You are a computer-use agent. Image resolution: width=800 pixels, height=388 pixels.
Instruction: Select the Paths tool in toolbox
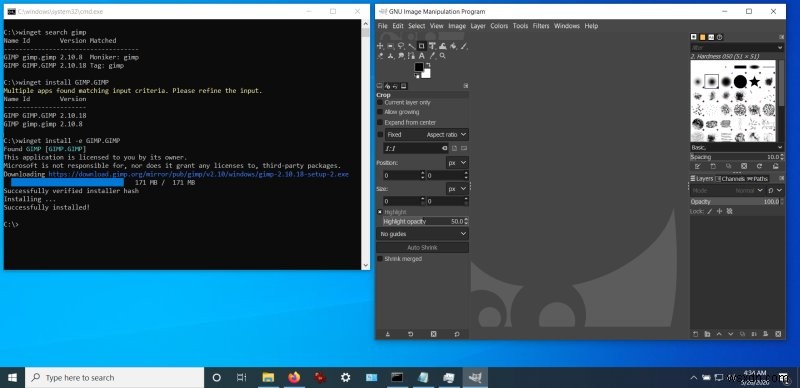(411, 56)
